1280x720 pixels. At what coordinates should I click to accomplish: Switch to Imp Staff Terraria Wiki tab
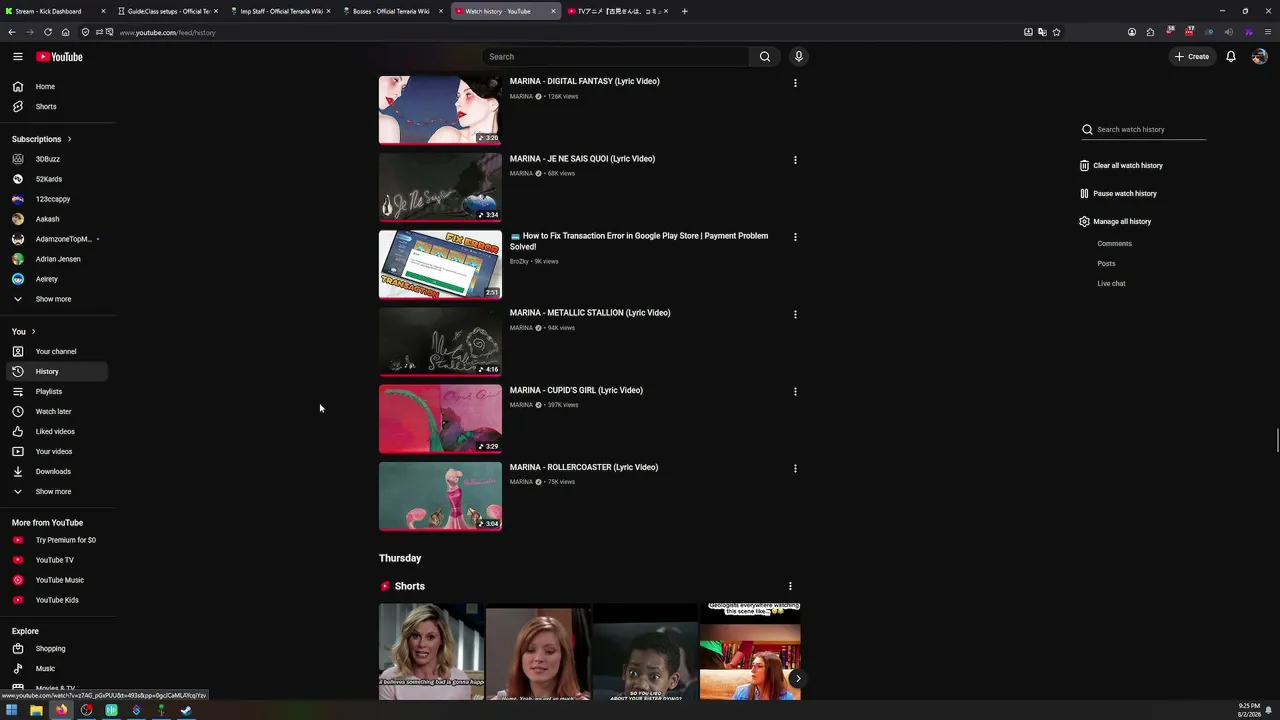[x=281, y=11]
